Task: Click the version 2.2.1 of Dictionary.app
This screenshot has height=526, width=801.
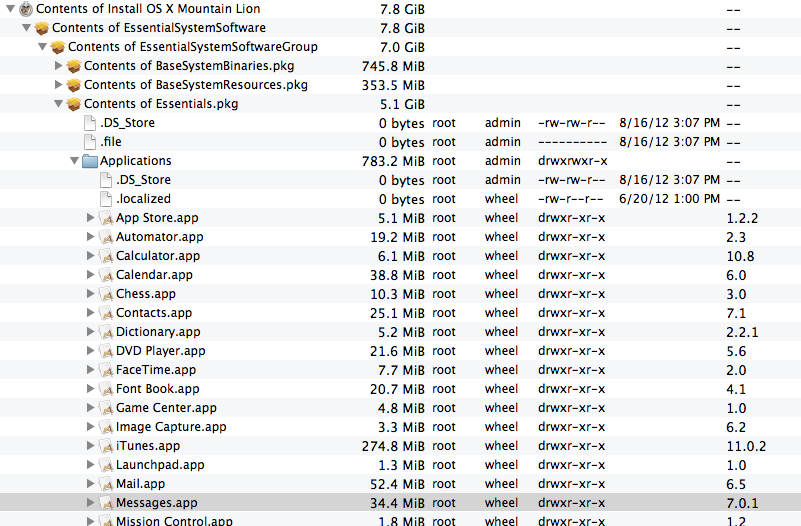Action: point(742,332)
